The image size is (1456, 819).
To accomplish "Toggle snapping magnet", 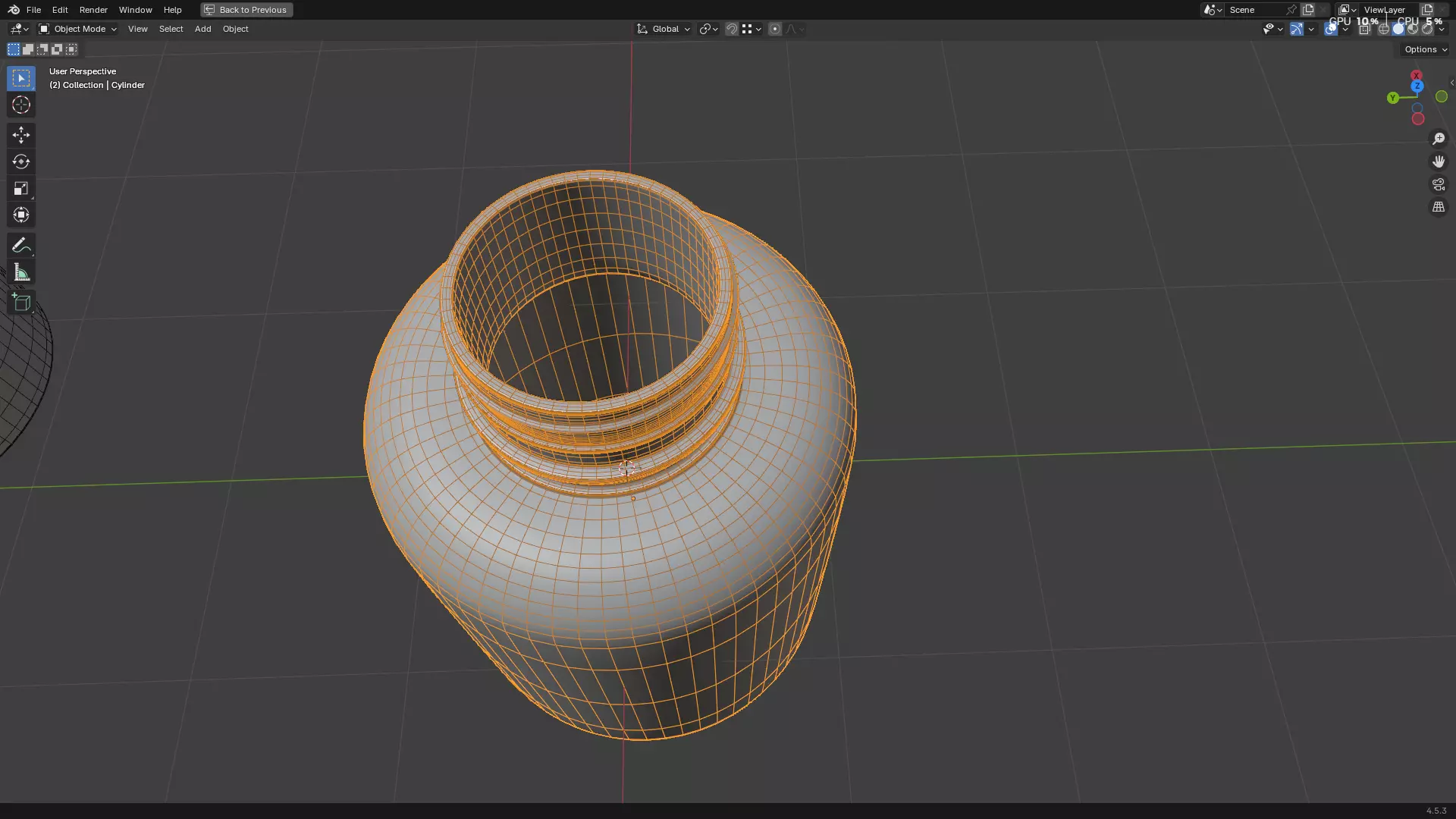I will [x=732, y=29].
